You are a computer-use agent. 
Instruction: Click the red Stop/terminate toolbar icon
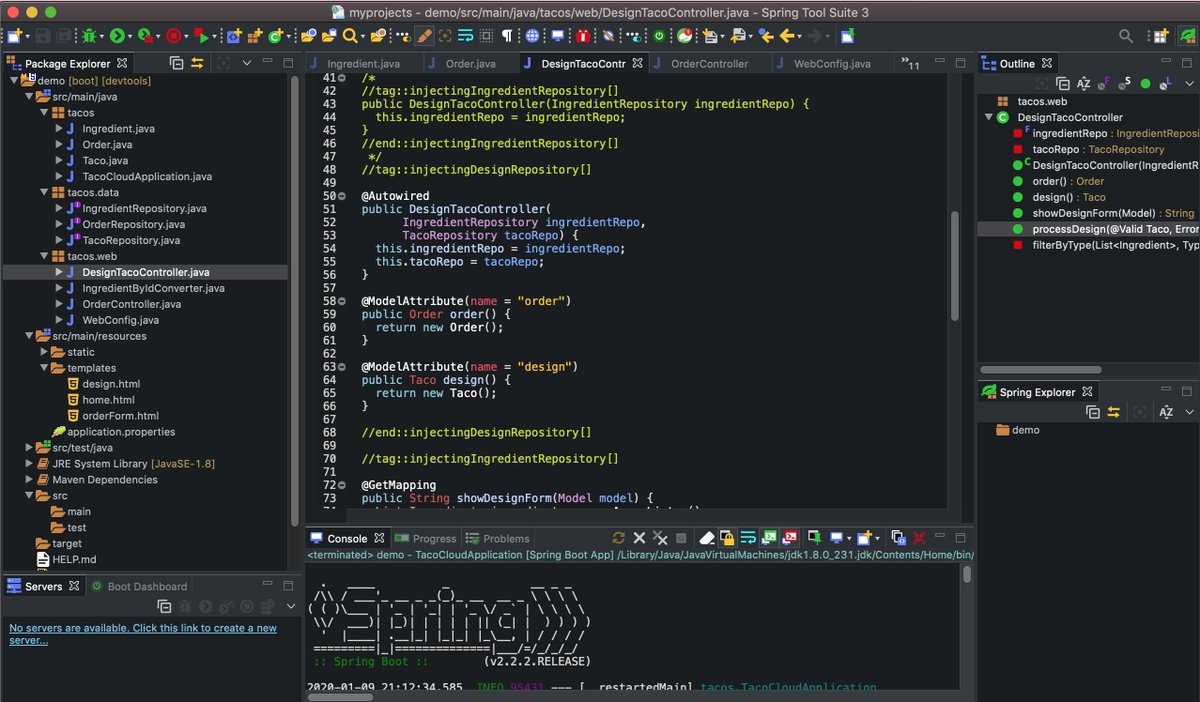173,36
